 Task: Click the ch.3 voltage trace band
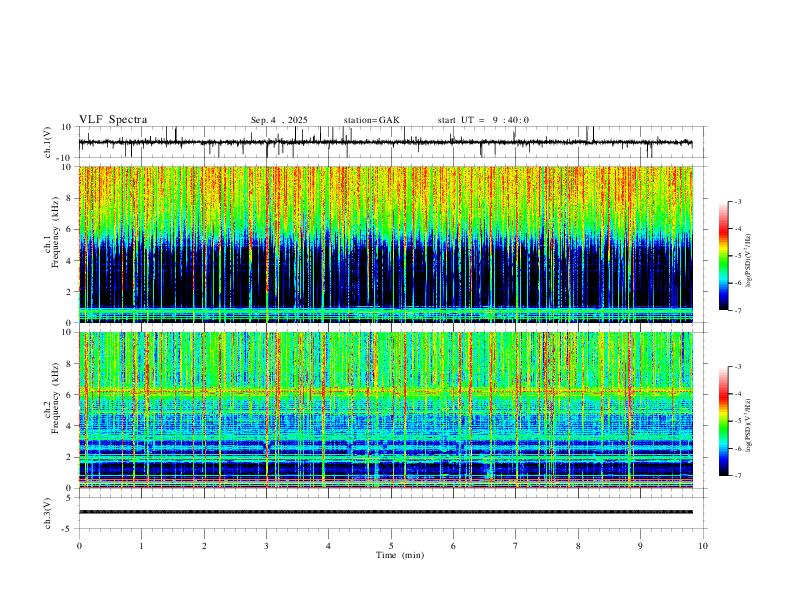(x=385, y=512)
